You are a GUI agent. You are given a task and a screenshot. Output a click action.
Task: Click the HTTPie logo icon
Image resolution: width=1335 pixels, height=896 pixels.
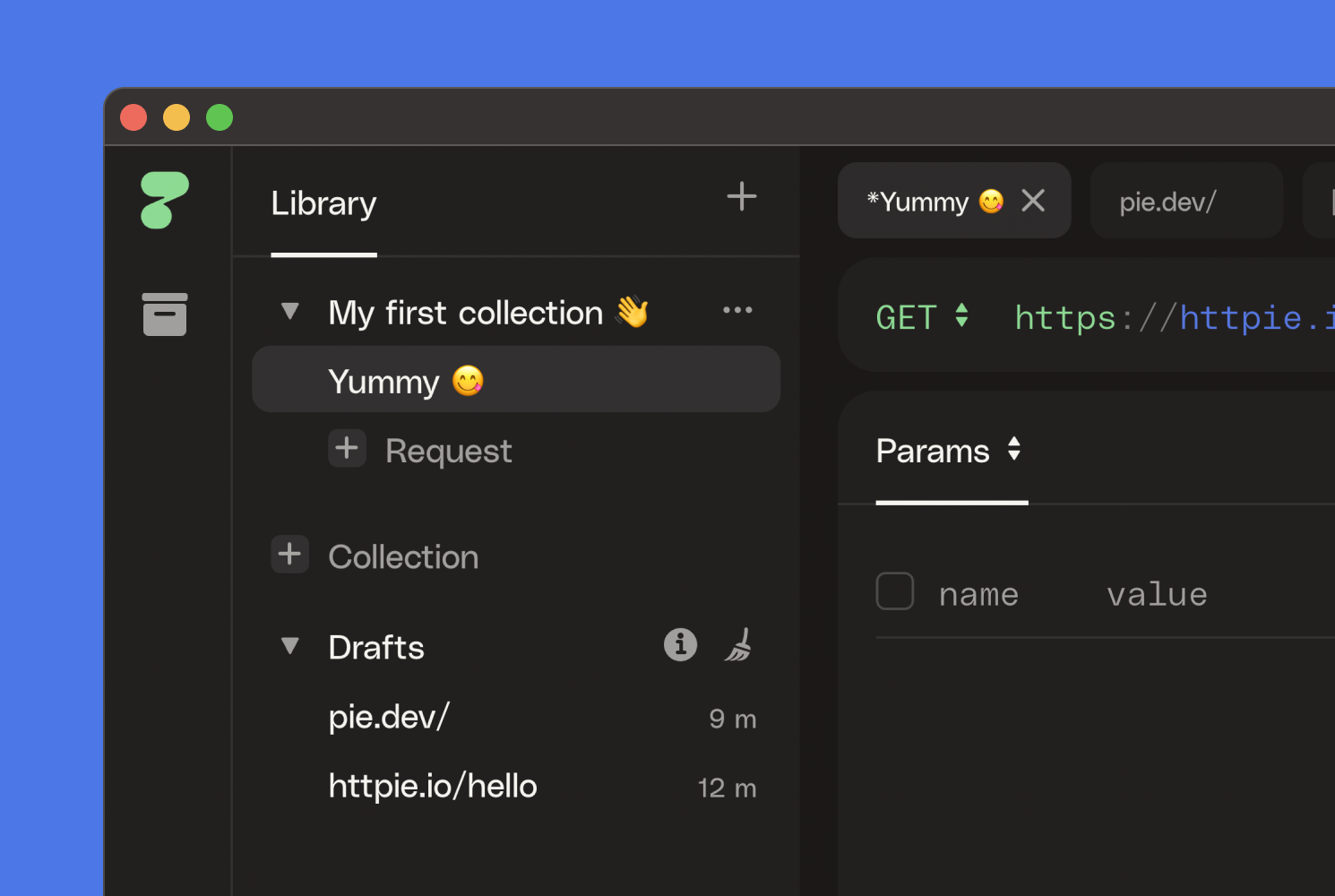167,201
